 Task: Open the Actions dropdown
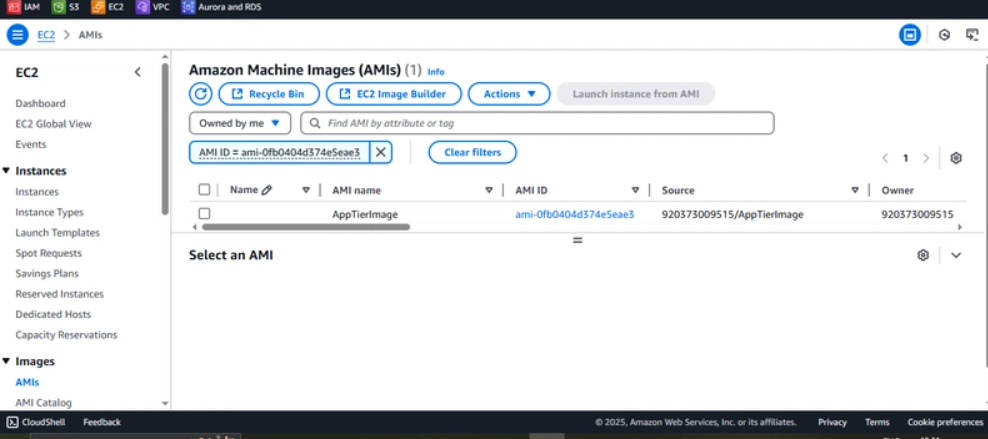tap(509, 94)
